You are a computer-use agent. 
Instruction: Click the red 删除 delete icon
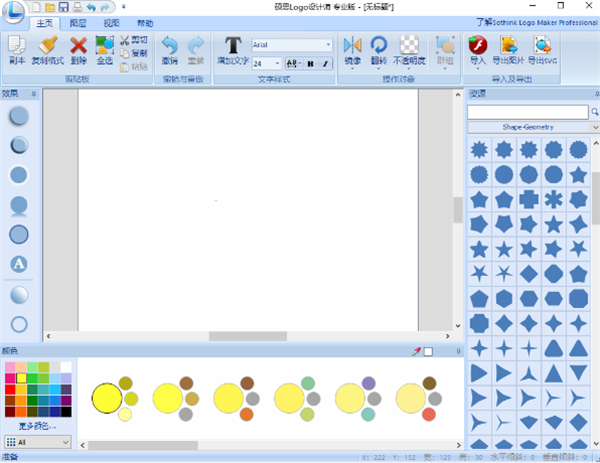pos(79,46)
